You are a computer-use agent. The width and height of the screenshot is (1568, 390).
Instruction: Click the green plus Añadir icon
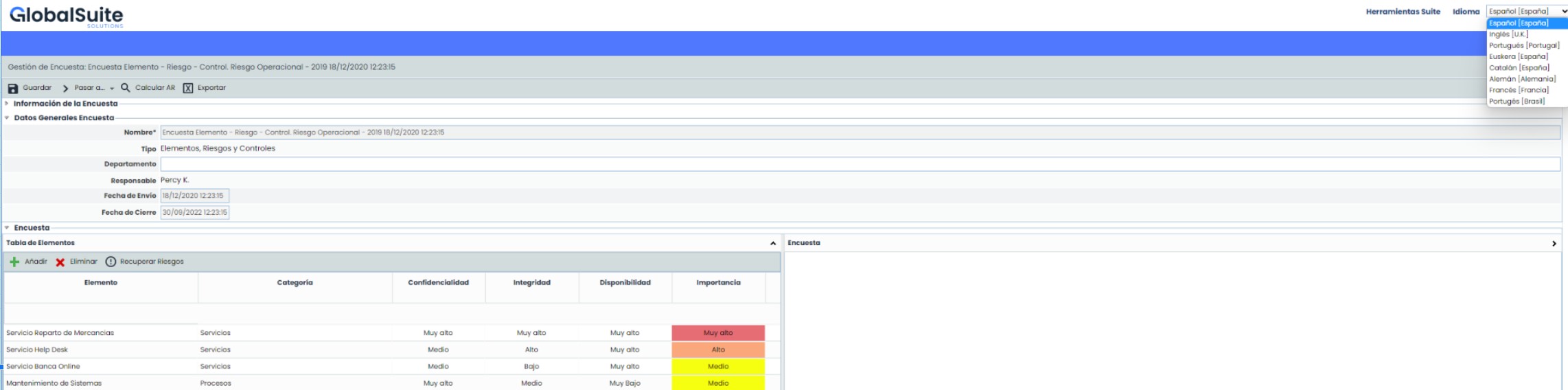(14, 262)
